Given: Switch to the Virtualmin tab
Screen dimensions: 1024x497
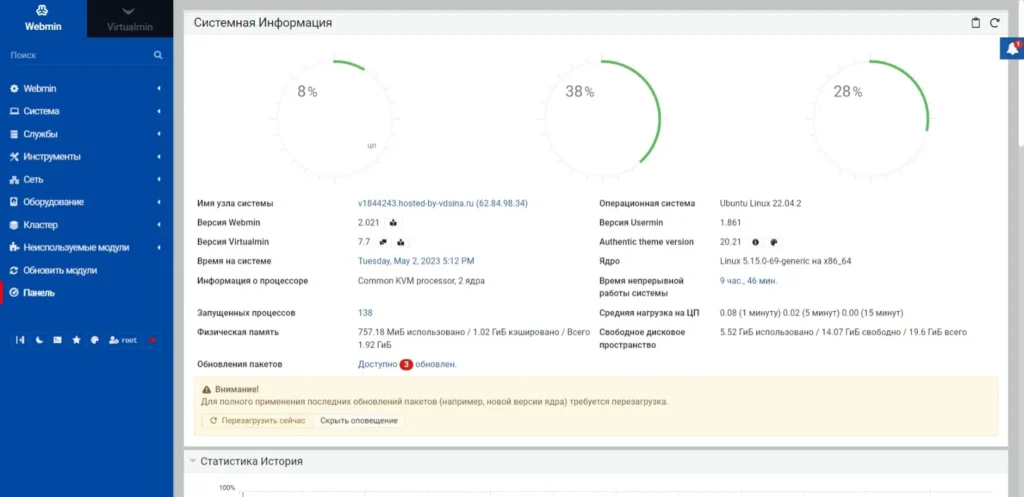Looking at the screenshot, I should (130, 18).
